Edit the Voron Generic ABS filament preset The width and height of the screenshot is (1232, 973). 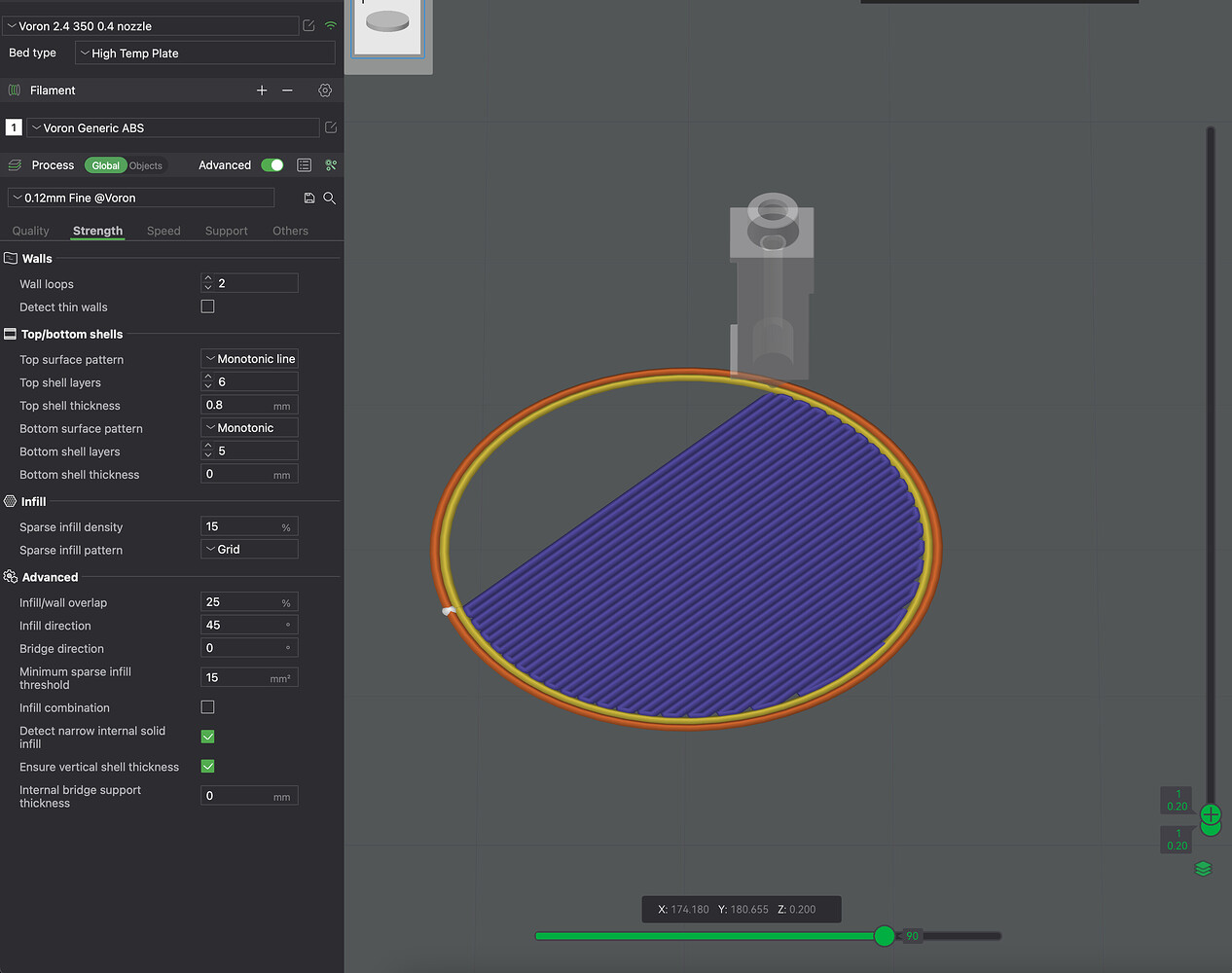click(331, 127)
